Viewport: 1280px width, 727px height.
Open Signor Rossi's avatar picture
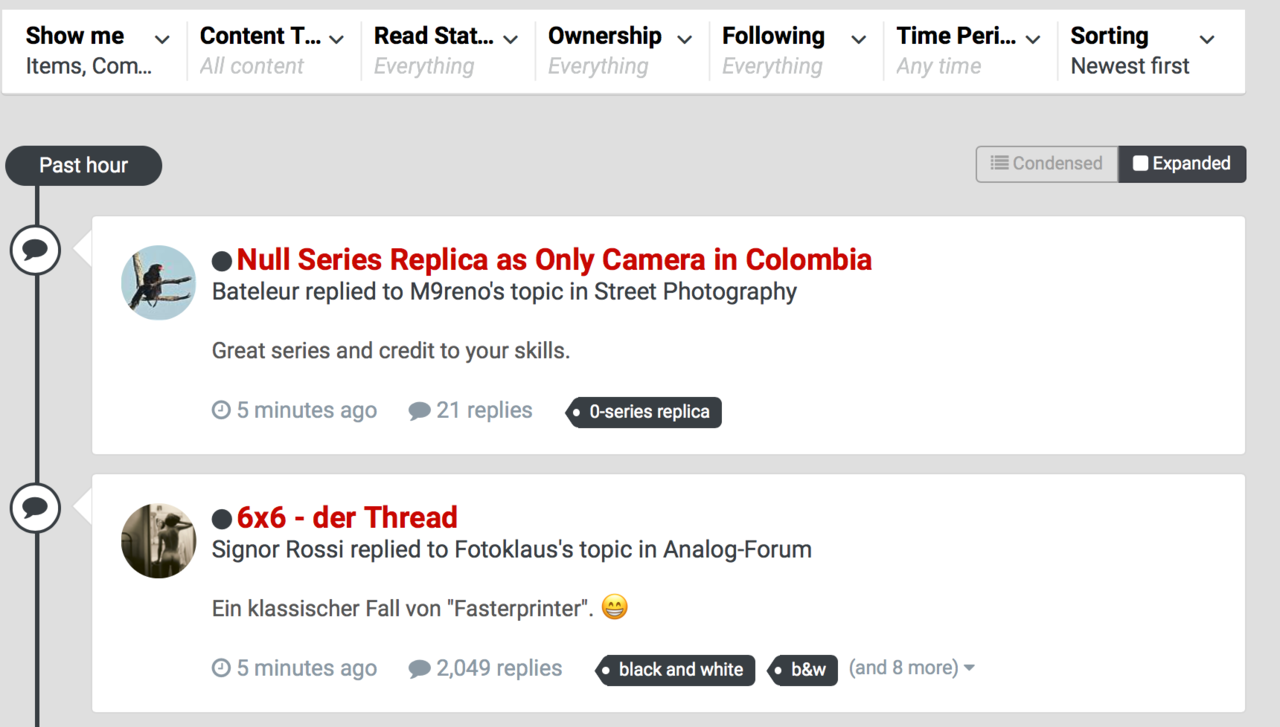pos(158,541)
